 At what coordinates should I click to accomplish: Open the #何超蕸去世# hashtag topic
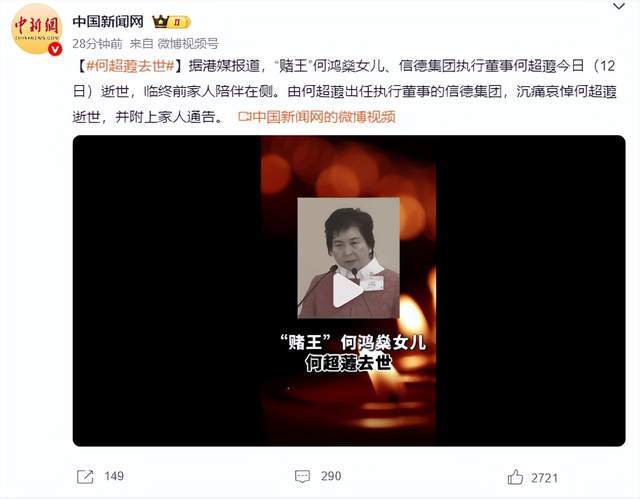coord(131,66)
